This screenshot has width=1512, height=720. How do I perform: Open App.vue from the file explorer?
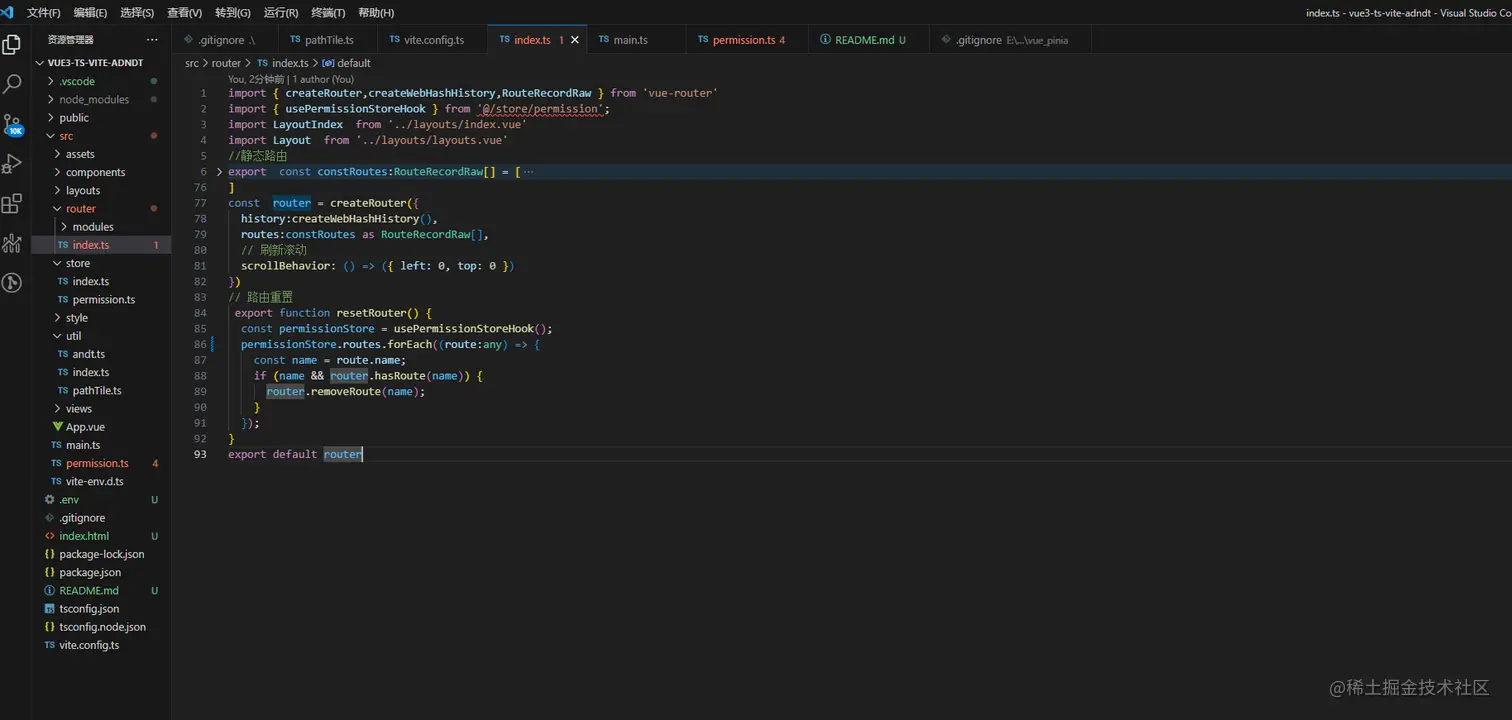[x=85, y=427]
